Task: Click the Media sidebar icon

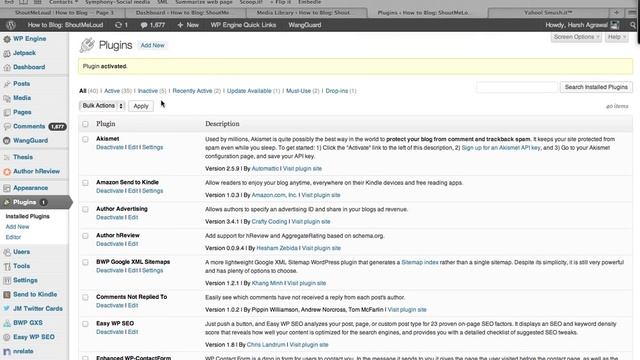Action: tap(7, 98)
